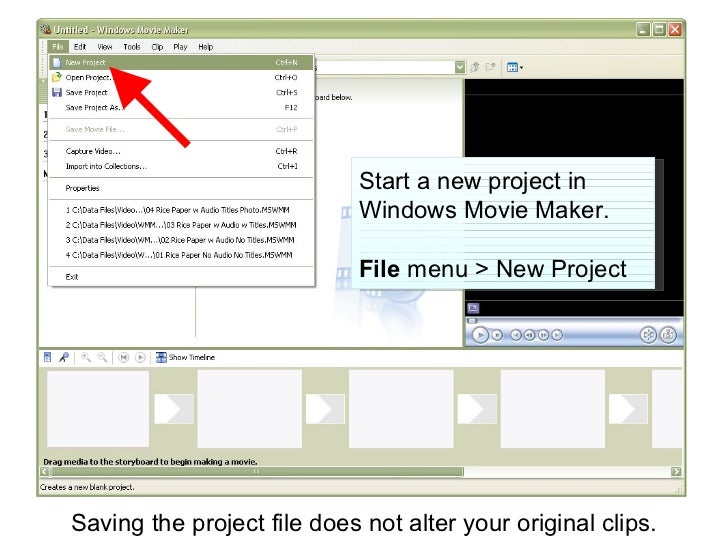The width and height of the screenshot is (728, 546).
Task: Click the Take Picture camera button
Action: [668, 335]
